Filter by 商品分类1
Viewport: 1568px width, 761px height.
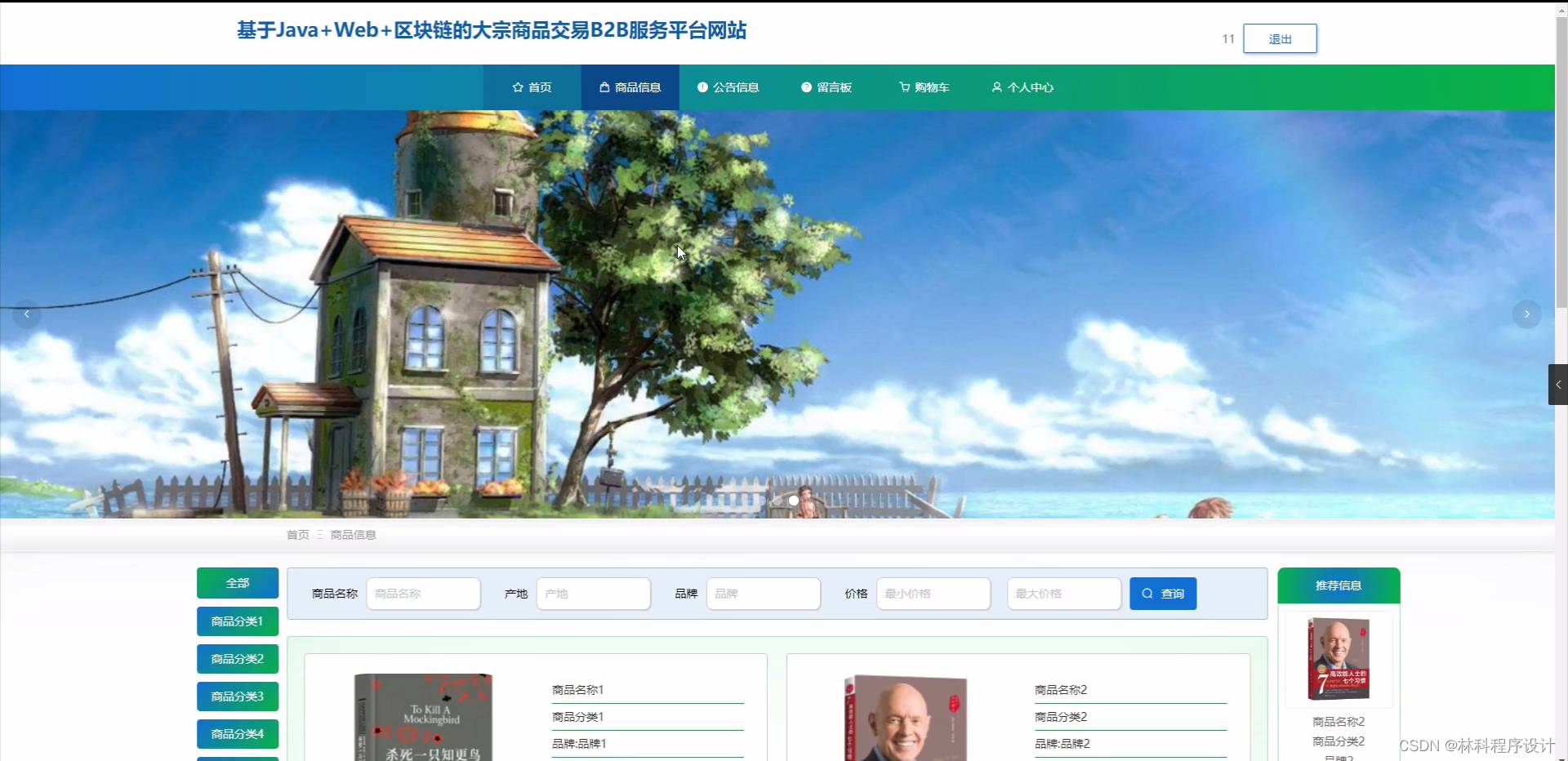point(238,621)
